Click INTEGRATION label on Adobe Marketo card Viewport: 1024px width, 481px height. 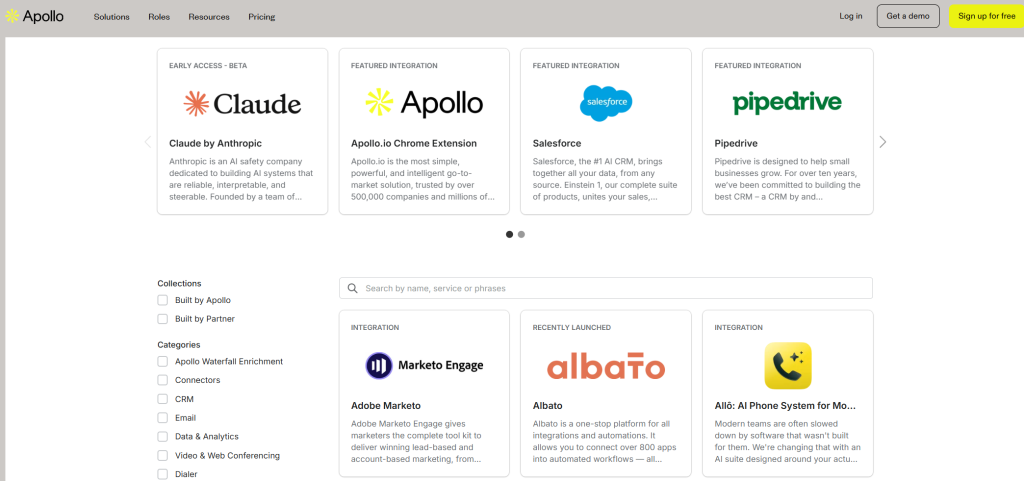375,328
